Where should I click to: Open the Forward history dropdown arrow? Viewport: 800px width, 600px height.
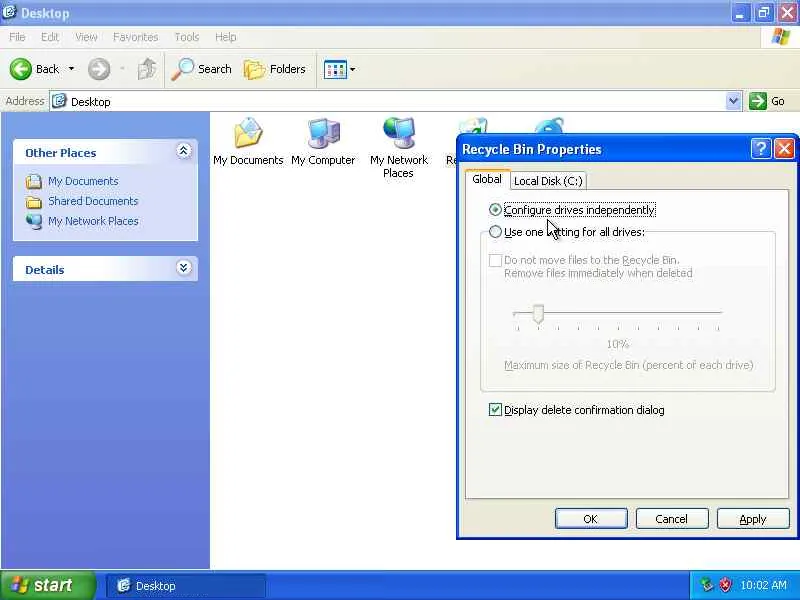click(122, 69)
